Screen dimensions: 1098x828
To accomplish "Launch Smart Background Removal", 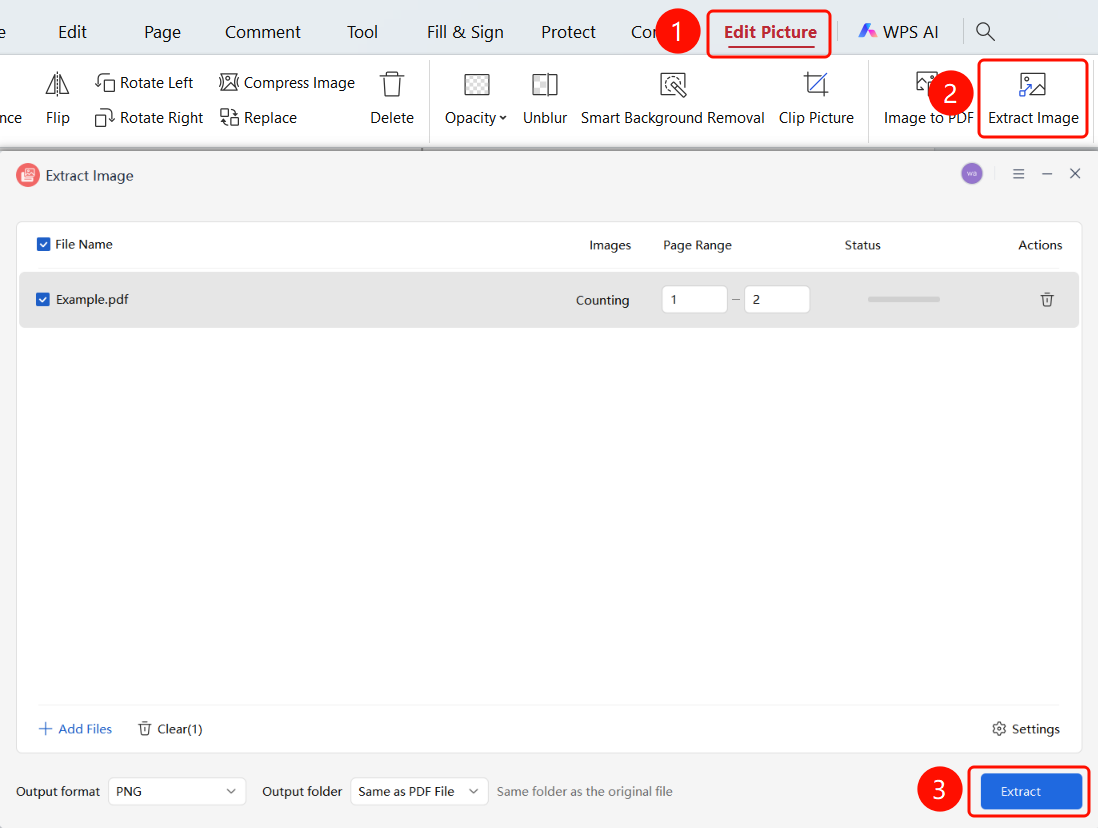I will pyautogui.click(x=672, y=99).
